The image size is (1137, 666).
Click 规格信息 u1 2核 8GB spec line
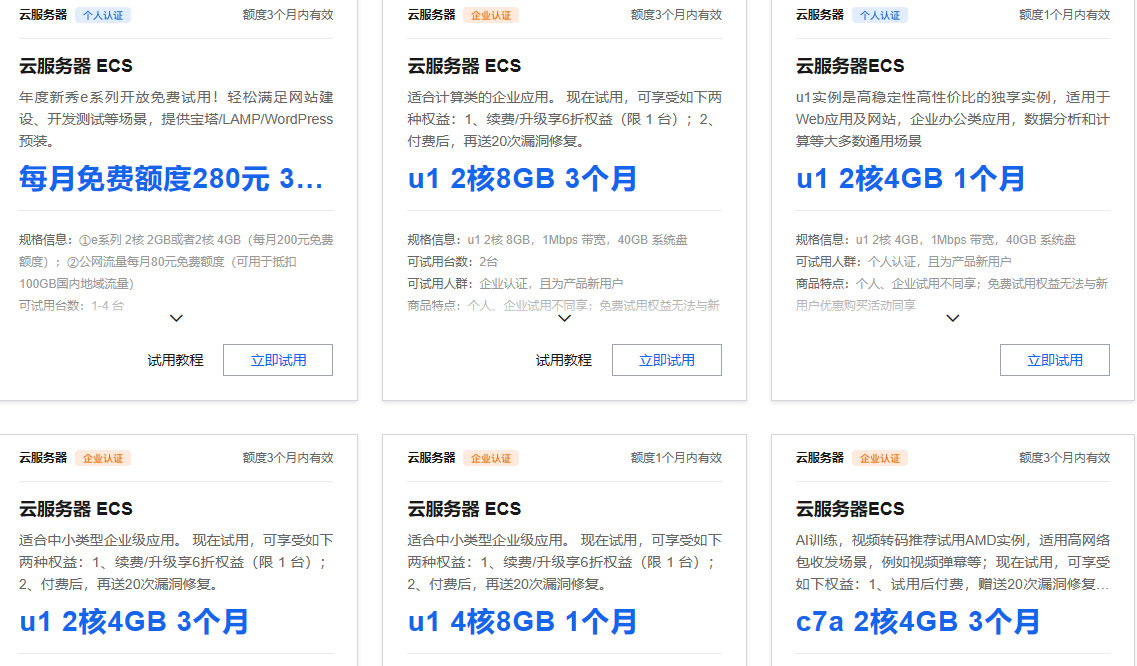point(547,239)
